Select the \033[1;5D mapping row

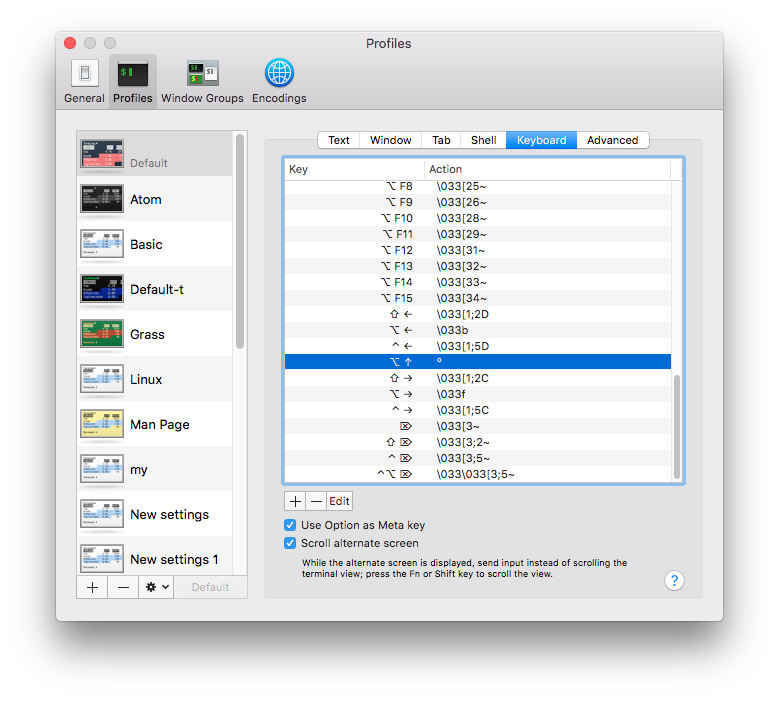(x=477, y=346)
